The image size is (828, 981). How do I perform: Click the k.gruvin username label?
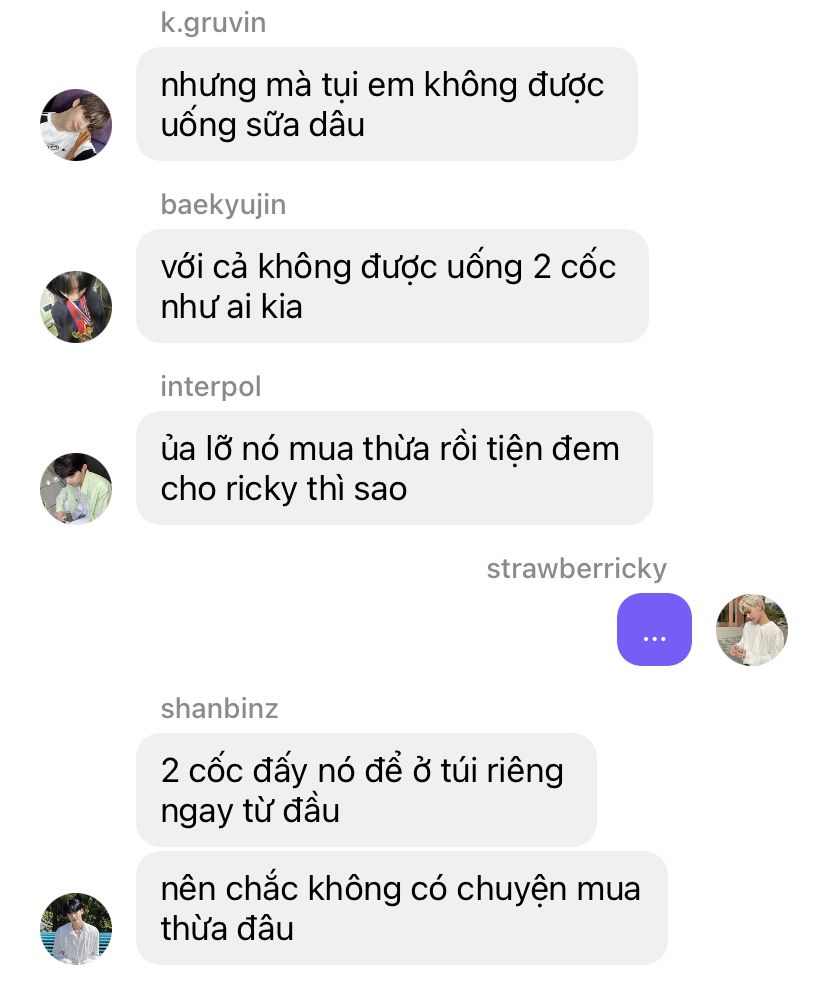pyautogui.click(x=213, y=23)
